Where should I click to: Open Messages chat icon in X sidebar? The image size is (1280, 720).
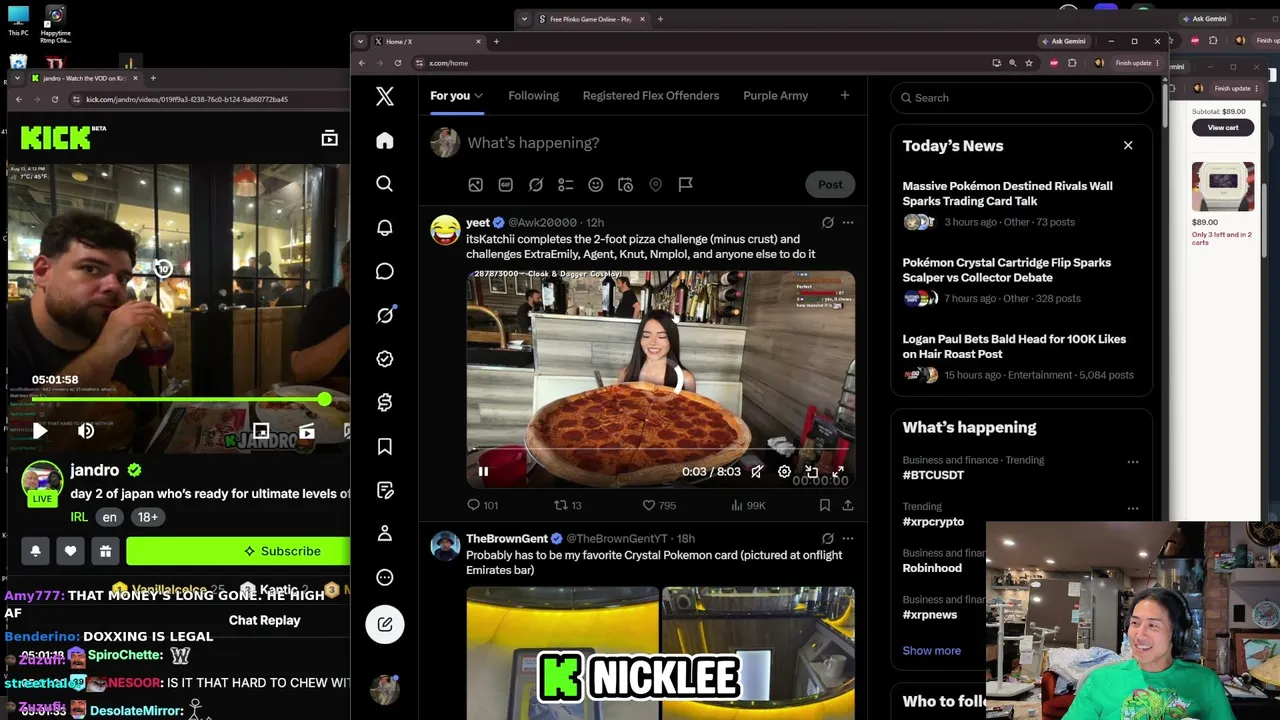385,272
